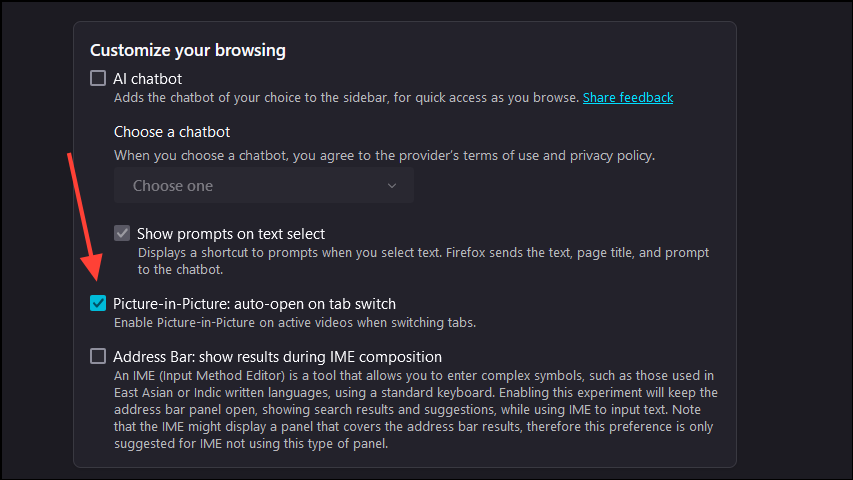The image size is (853, 480).
Task: Click the 'AI chatbot' label text
Action: [x=147, y=78]
